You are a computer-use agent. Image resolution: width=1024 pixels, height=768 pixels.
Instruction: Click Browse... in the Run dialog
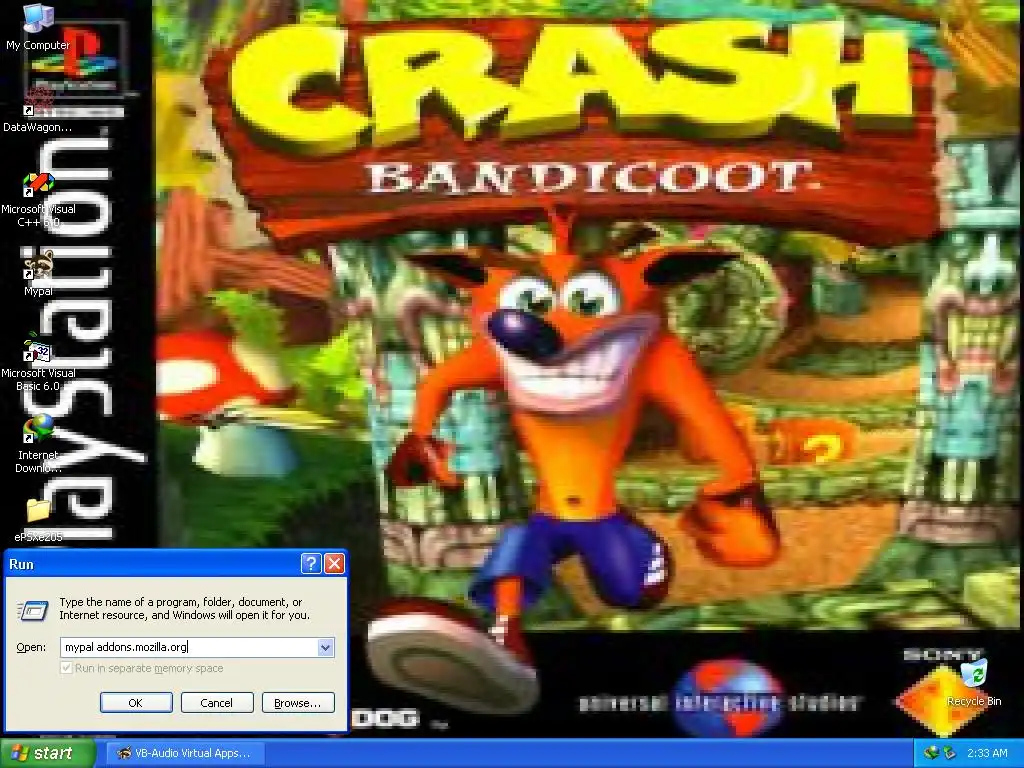pyautogui.click(x=298, y=703)
